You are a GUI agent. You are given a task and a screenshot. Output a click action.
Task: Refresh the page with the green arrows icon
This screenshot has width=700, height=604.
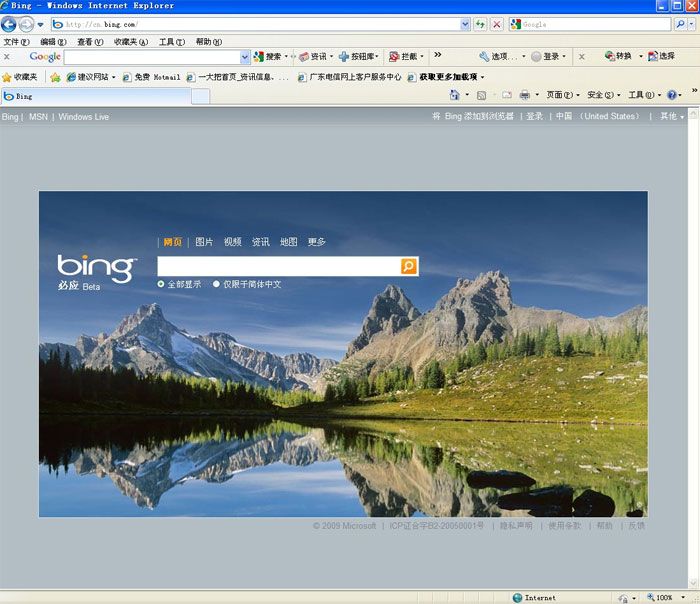tap(480, 25)
